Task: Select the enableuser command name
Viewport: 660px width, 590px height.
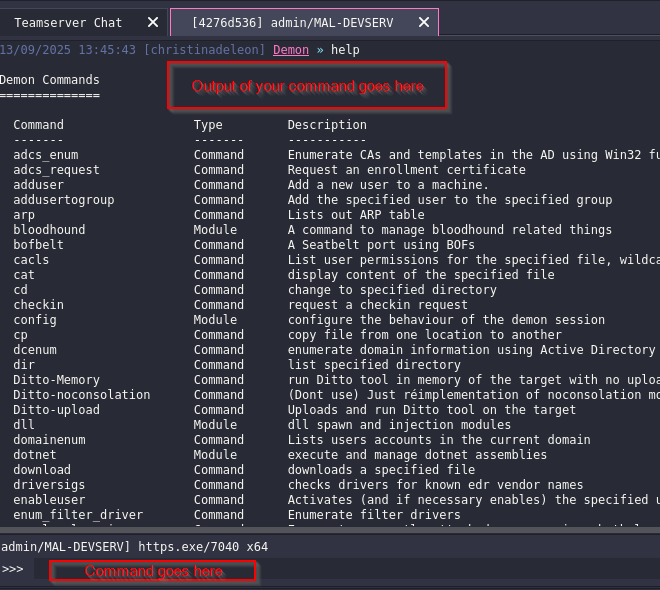Action: coord(49,500)
